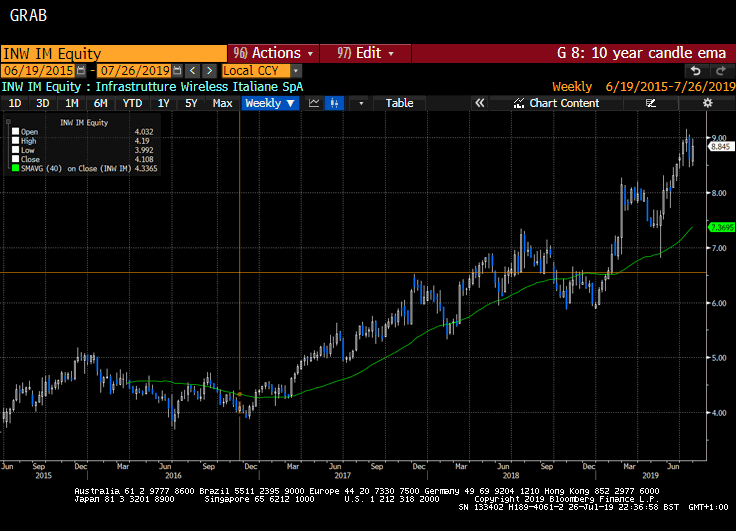Click the line chart type icon
The image size is (736, 531).
click(x=315, y=103)
